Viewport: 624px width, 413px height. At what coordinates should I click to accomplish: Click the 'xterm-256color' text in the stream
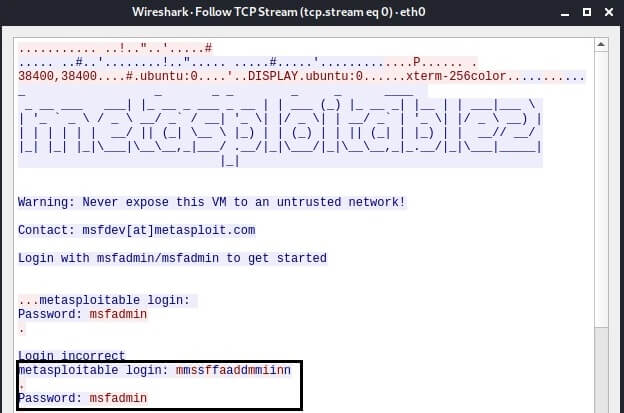pyautogui.click(x=456, y=76)
